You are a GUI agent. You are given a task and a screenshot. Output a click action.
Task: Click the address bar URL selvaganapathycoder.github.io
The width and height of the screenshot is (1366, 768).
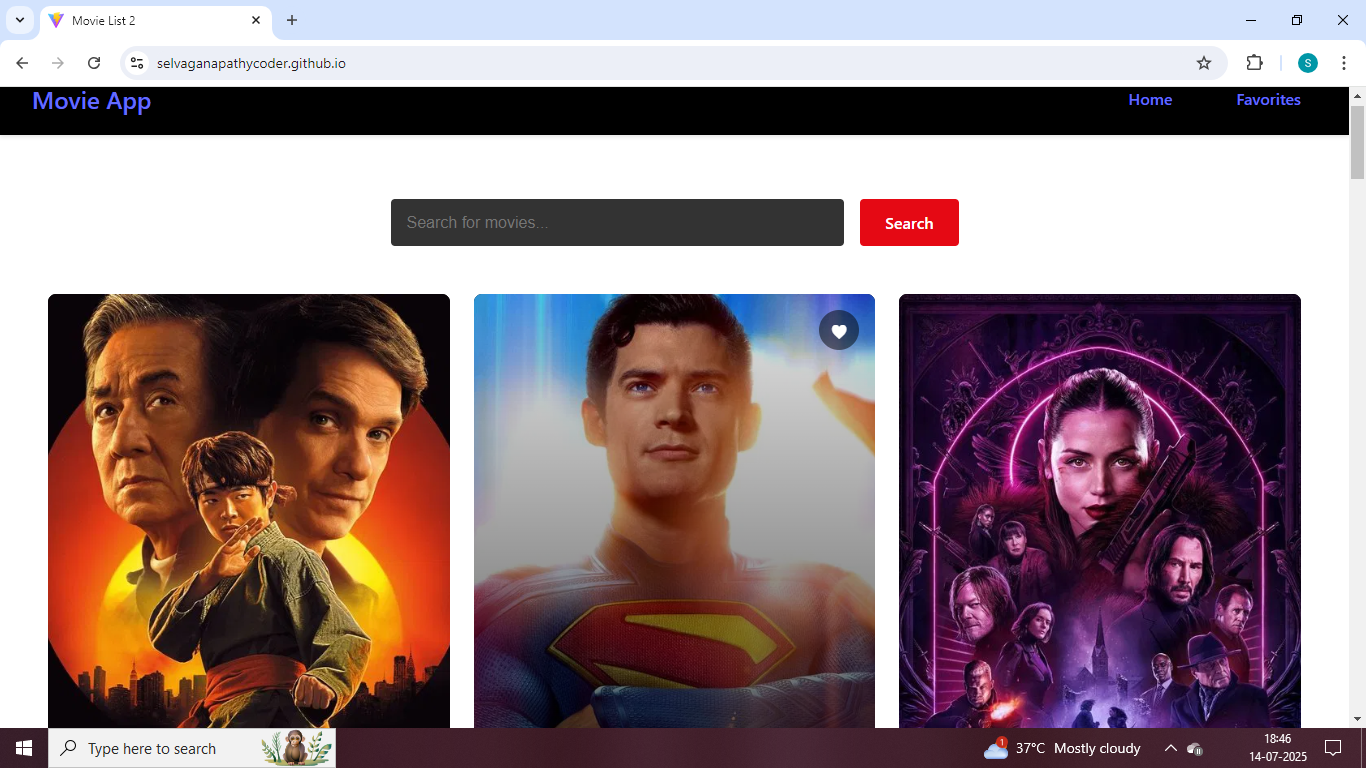point(251,63)
